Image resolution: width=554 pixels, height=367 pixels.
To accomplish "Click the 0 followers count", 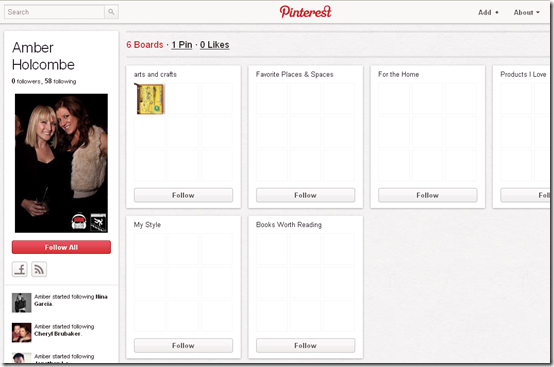I will coord(26,81).
